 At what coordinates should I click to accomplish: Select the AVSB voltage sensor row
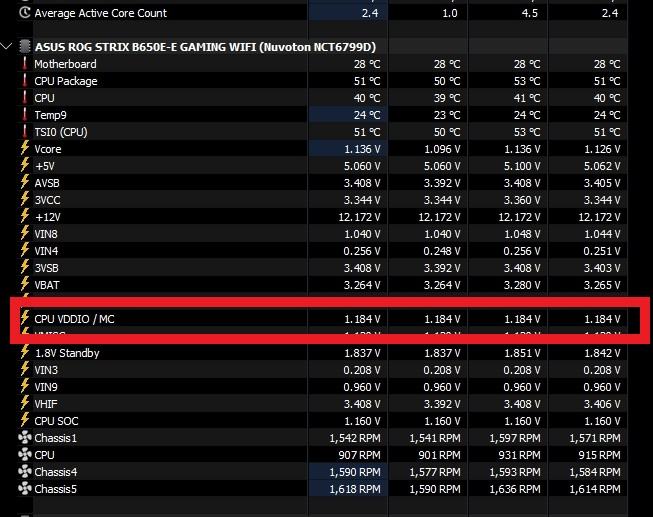click(x=48, y=183)
